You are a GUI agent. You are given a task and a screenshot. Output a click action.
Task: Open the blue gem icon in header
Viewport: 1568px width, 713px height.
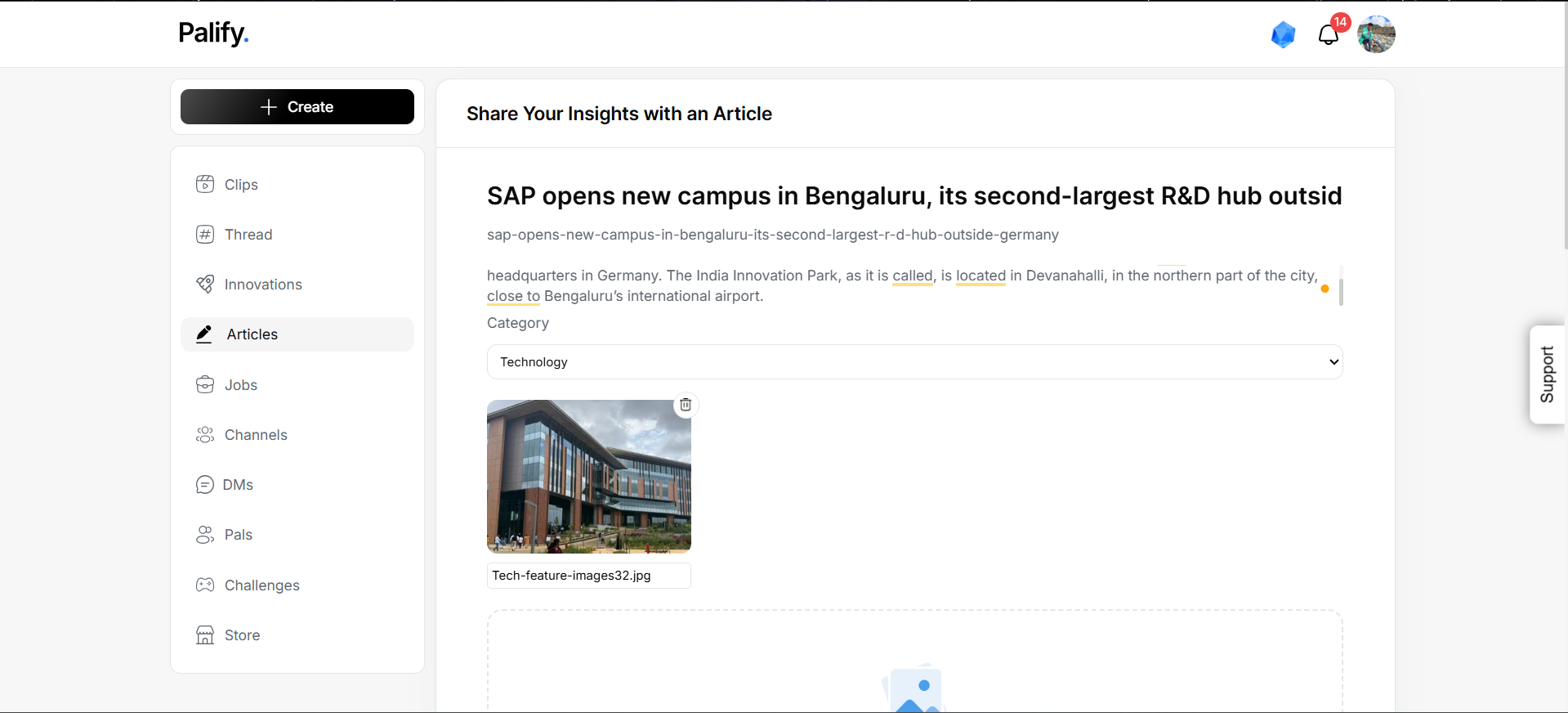1283,34
